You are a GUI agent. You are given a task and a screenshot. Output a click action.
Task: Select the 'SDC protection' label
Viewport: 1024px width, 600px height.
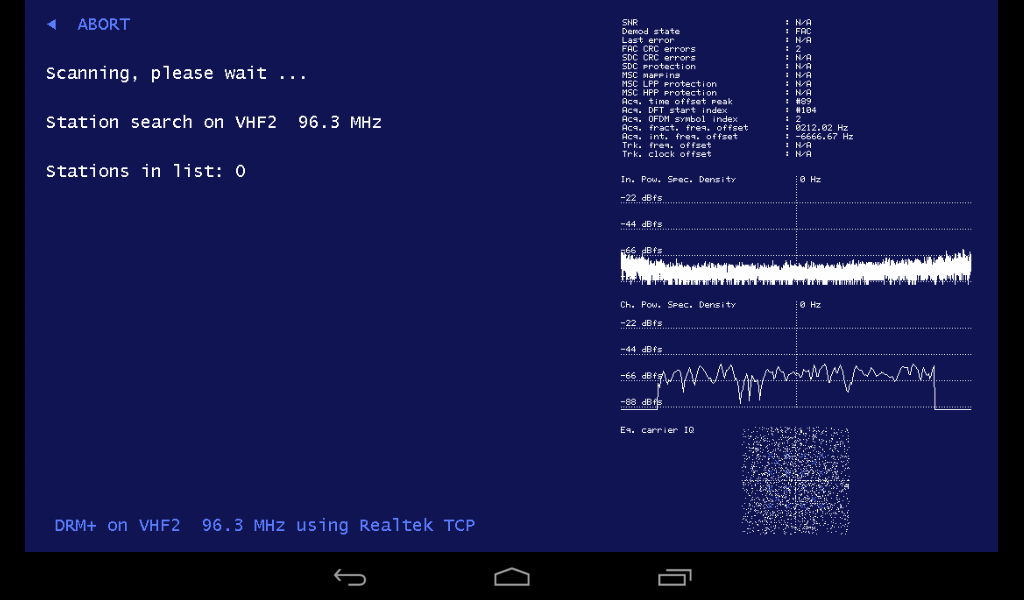658,67
